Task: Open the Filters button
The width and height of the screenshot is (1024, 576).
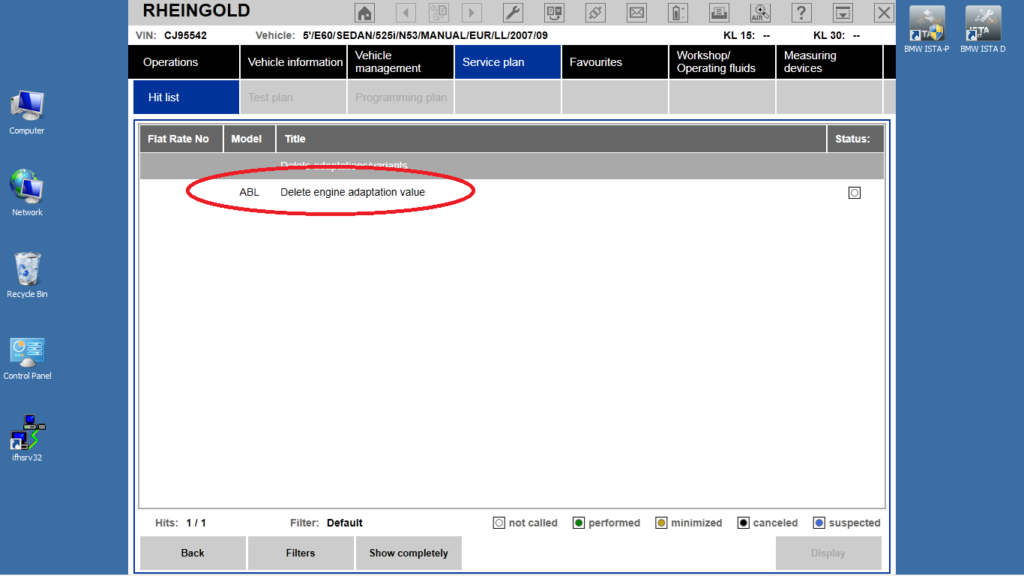Action: coord(300,553)
